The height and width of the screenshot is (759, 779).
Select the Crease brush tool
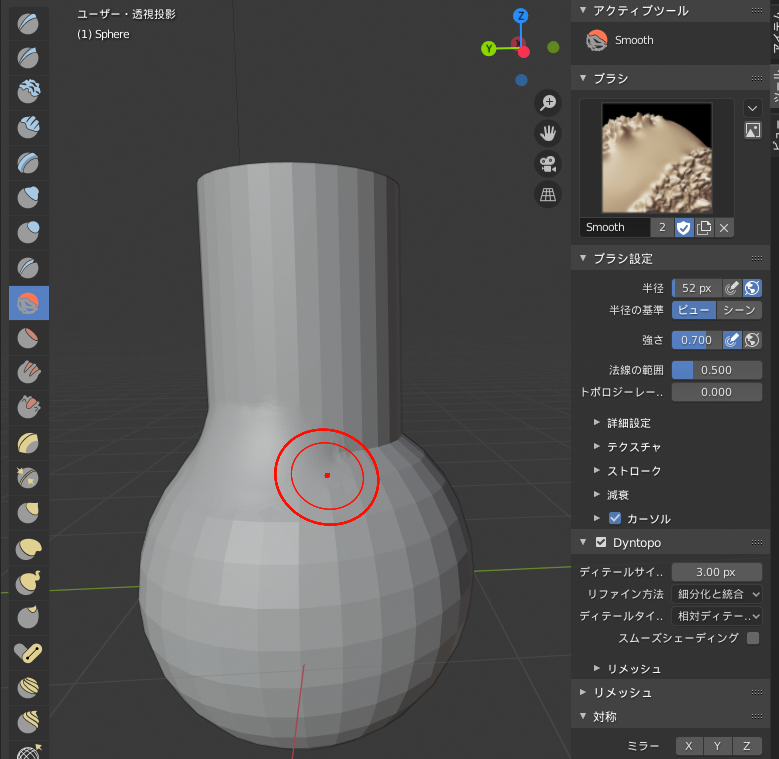click(28, 268)
